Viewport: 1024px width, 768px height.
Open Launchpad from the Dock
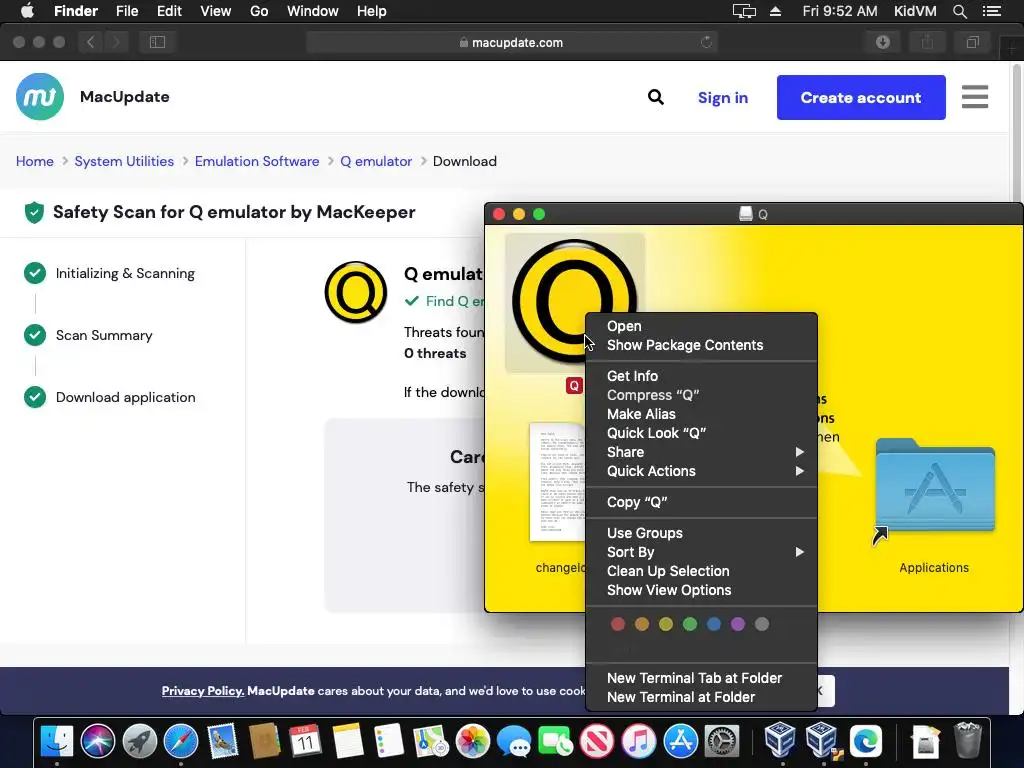coord(140,741)
